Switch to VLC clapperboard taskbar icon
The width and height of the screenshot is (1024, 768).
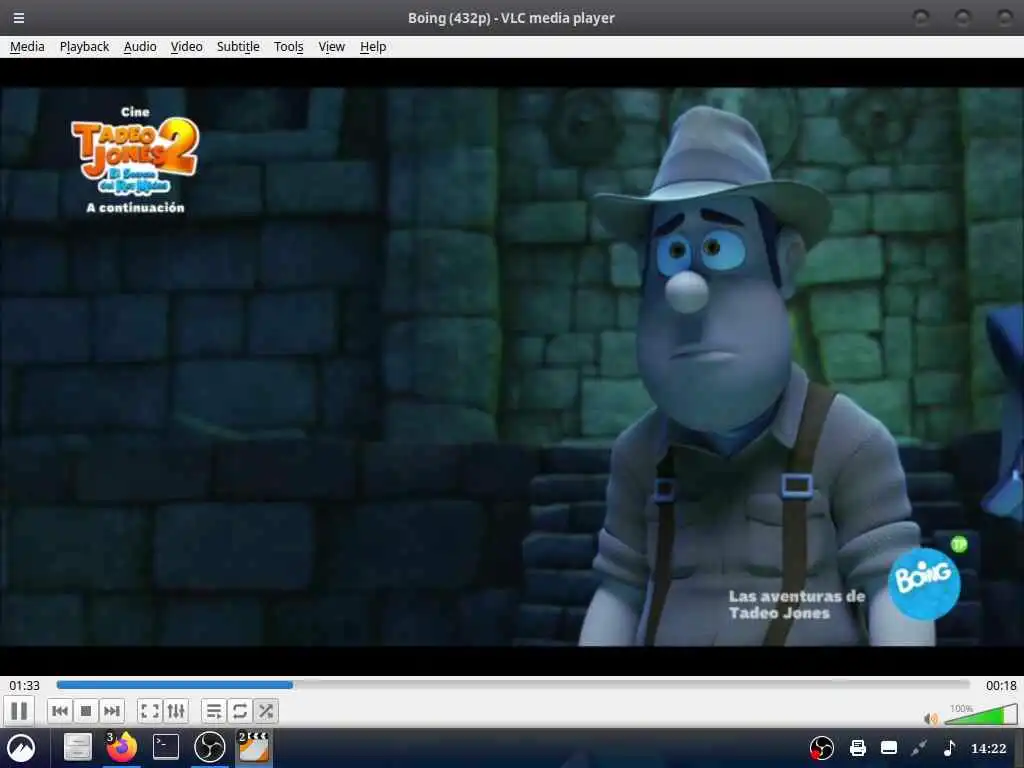tap(253, 747)
